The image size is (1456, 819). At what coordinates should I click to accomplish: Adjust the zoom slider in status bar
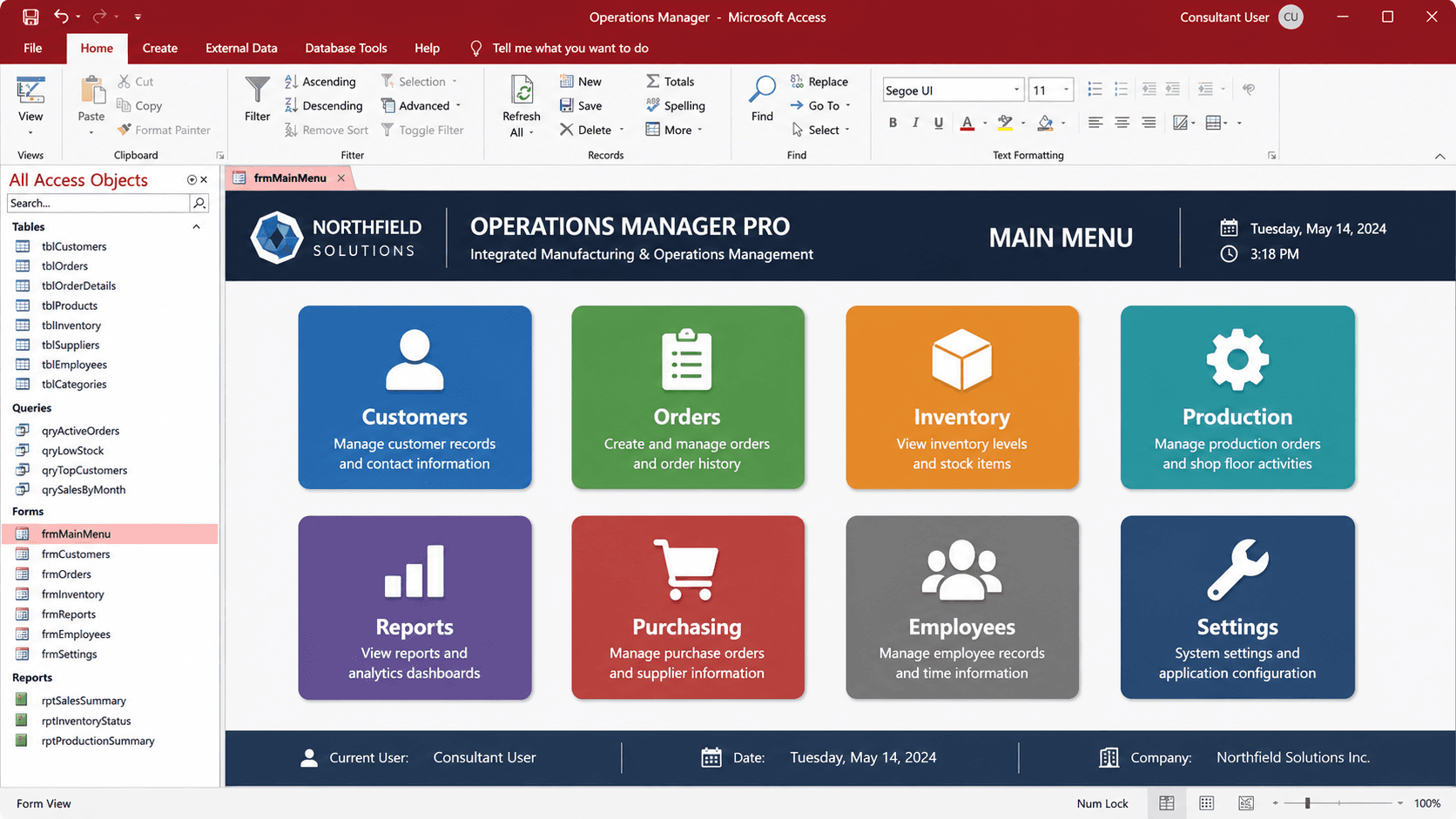click(1307, 803)
